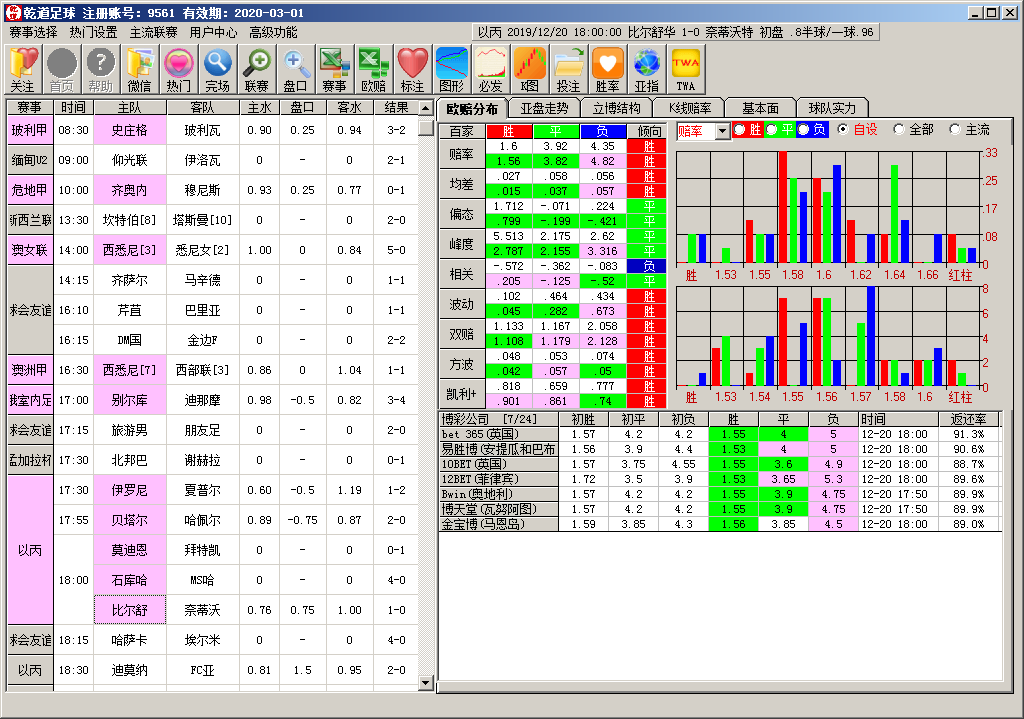Click the 返还率 column header
Screen dimensions: 1024x719
pyautogui.click(x=968, y=419)
